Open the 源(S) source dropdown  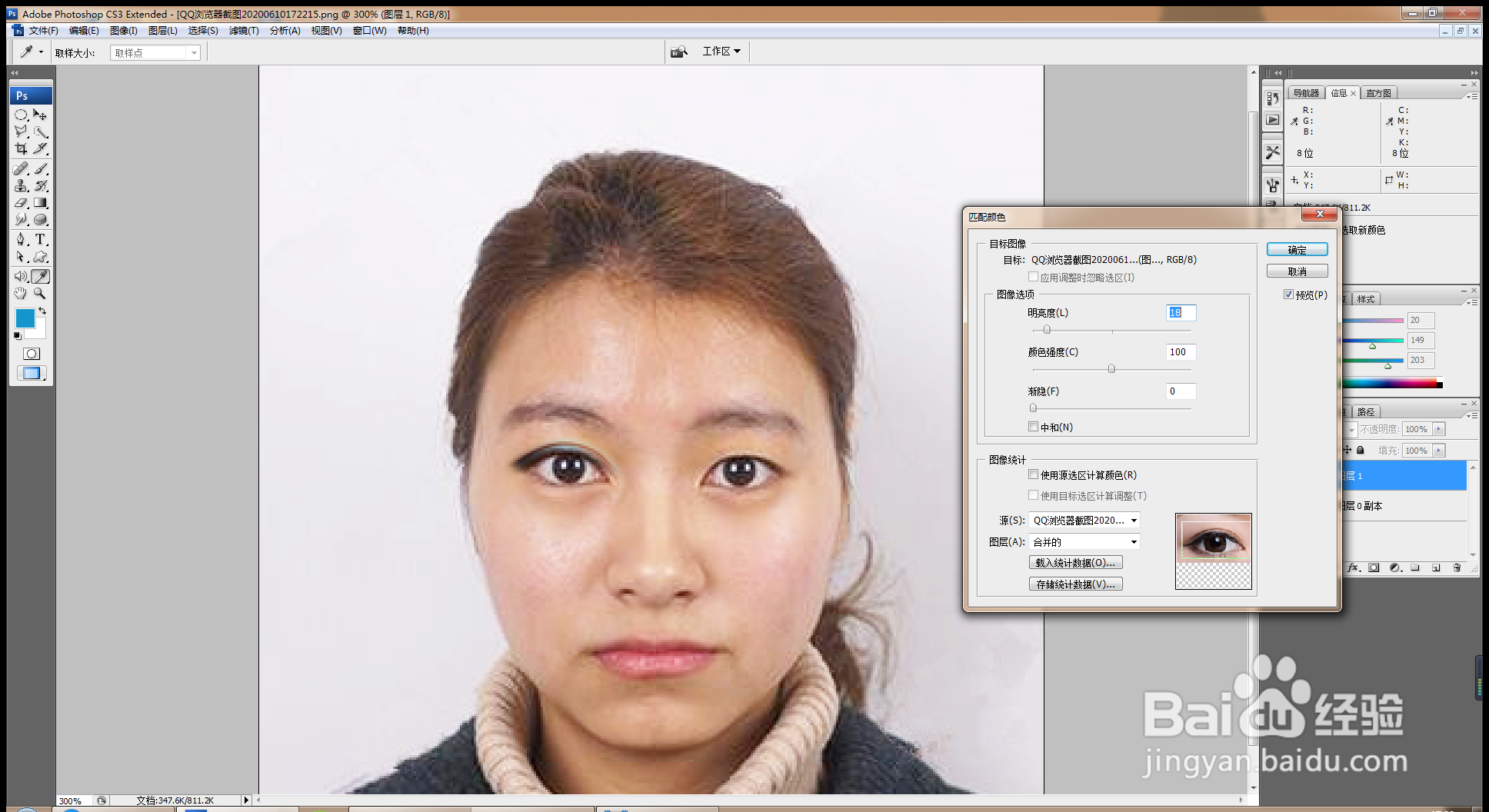point(1084,521)
